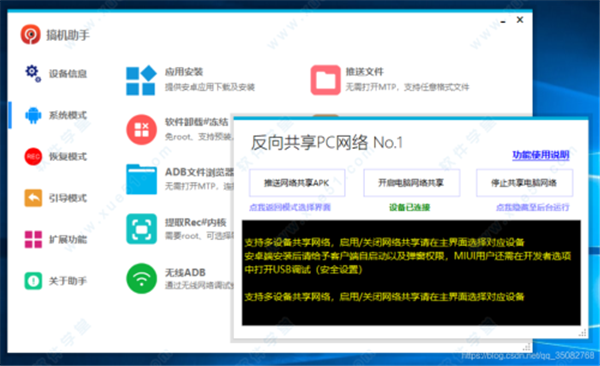Open 无线ADB green wifi icon

click(x=142, y=279)
